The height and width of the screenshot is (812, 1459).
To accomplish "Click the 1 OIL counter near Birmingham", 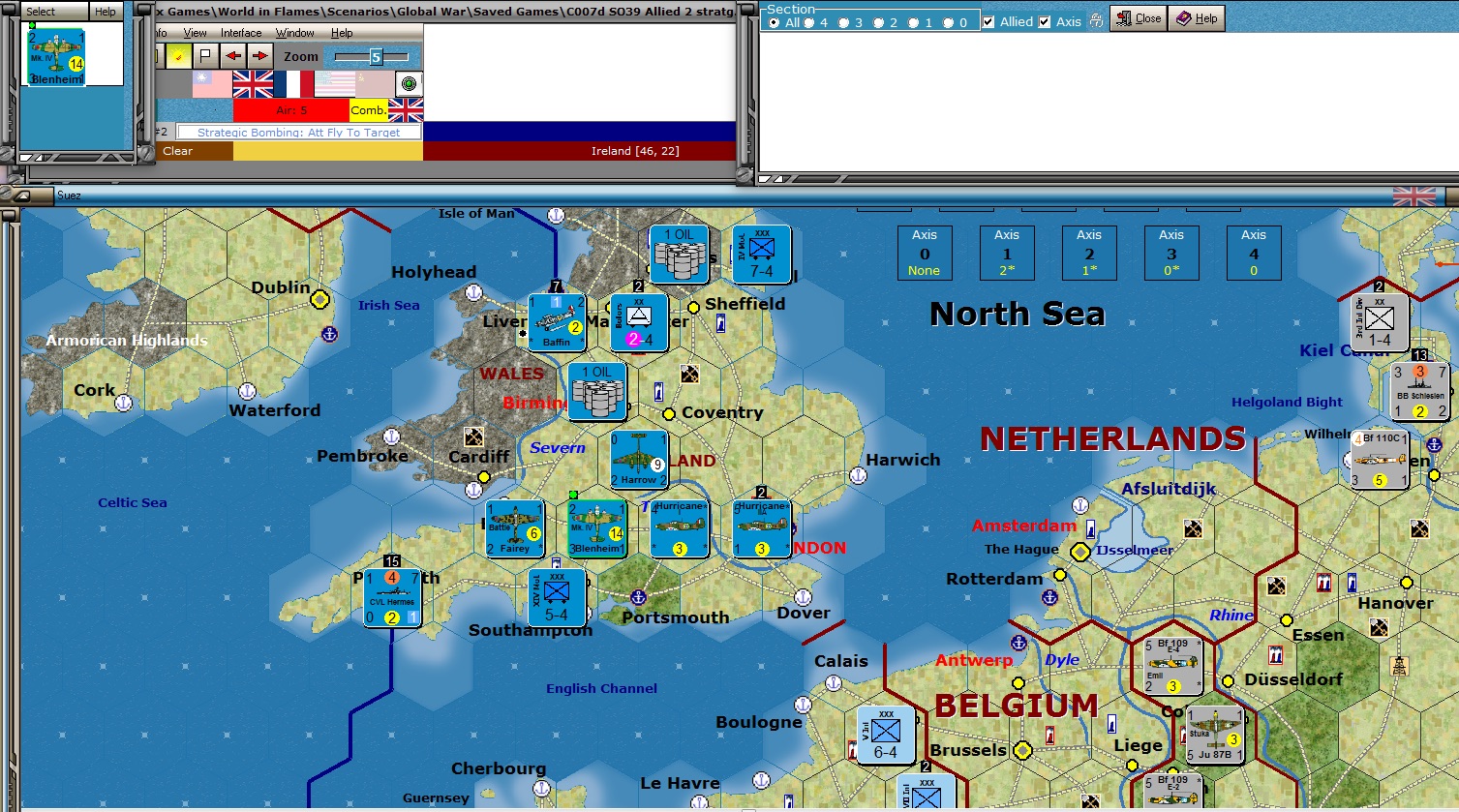I will point(597,391).
